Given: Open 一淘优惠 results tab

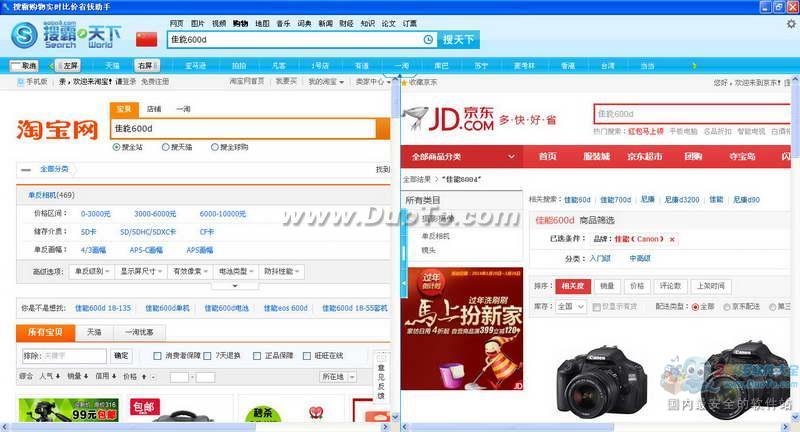Looking at the screenshot, I should pos(139,332).
